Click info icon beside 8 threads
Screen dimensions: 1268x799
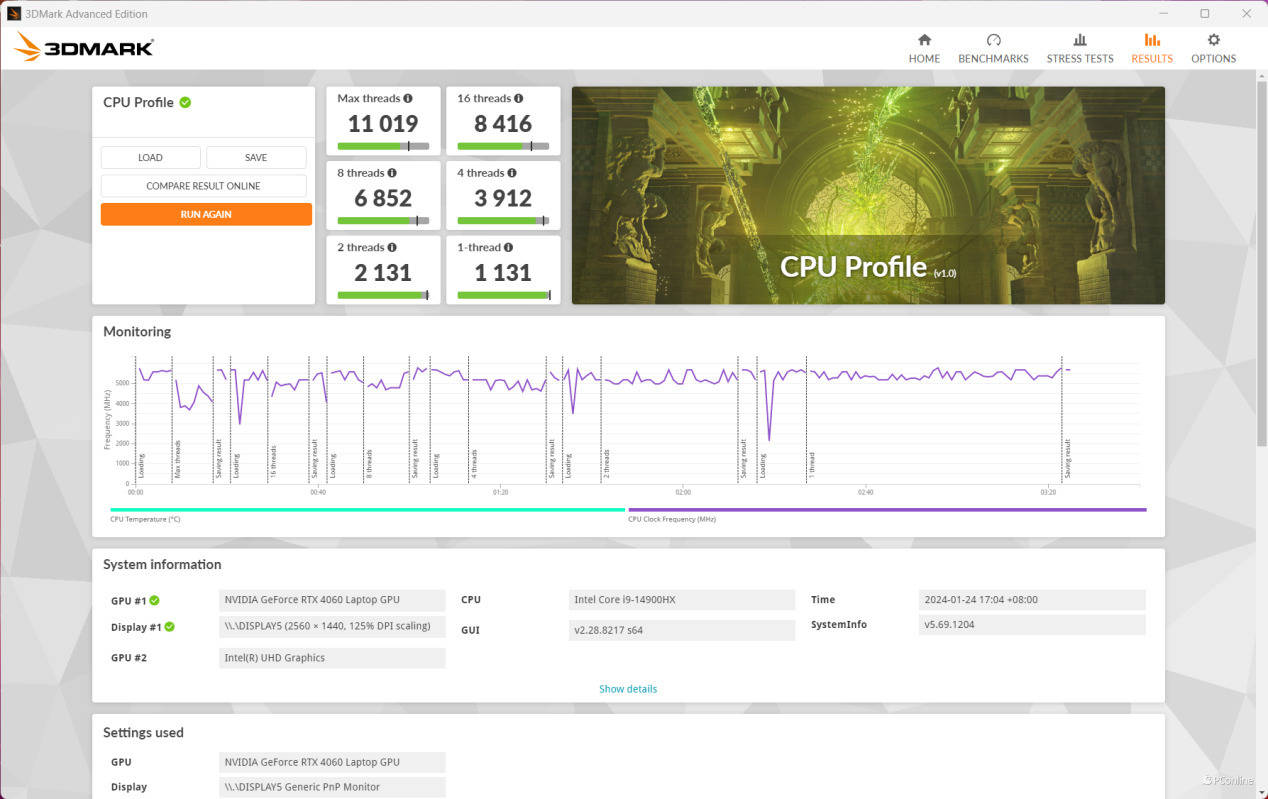point(392,173)
